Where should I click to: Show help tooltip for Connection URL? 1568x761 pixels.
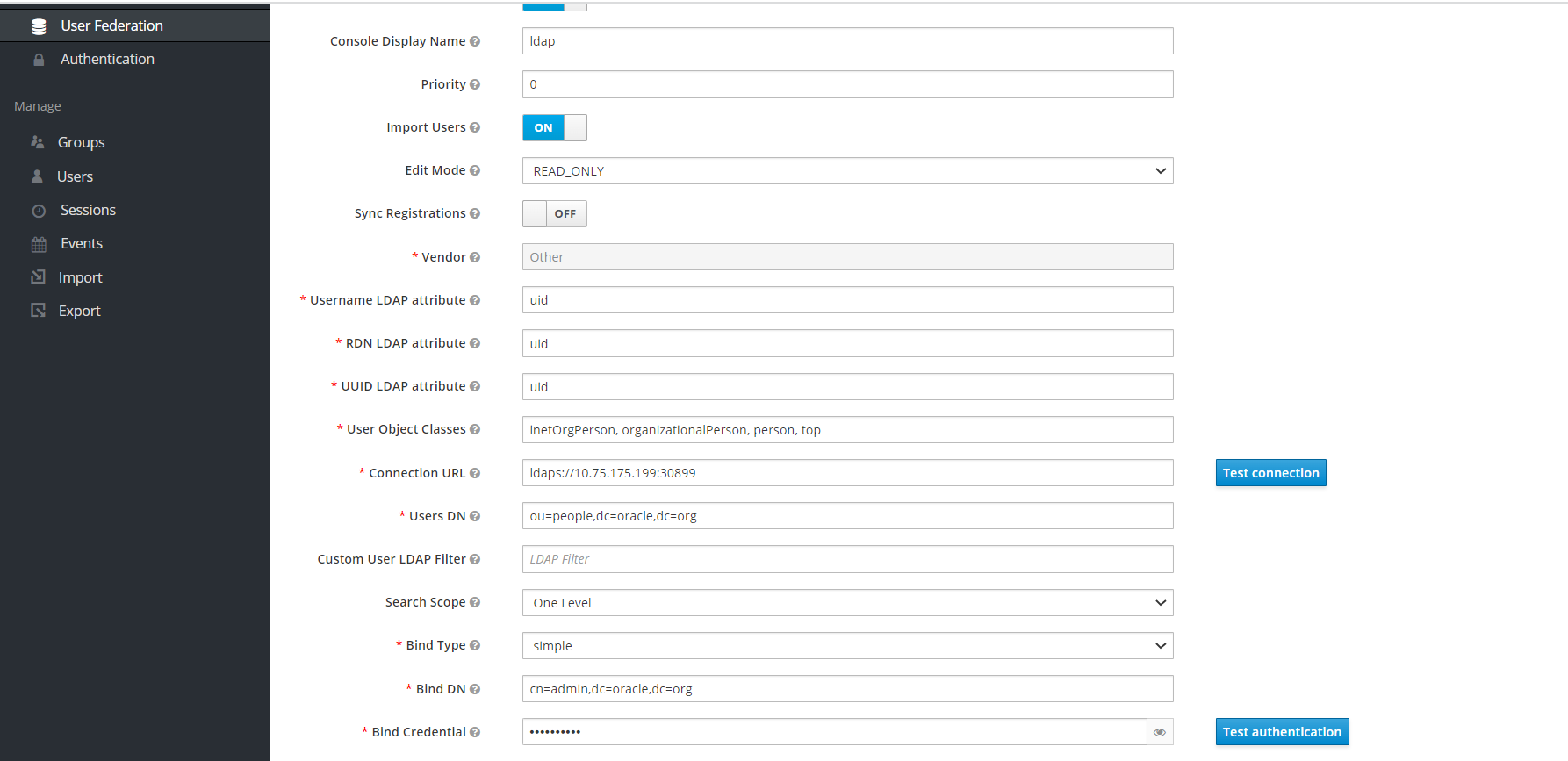coord(475,473)
